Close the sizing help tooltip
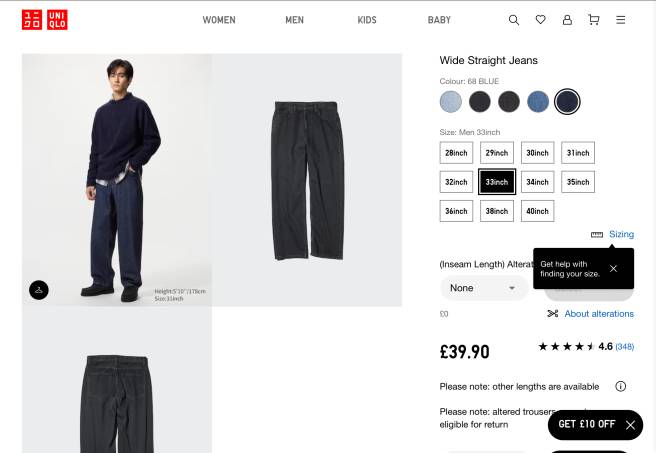Viewport: 656px width, 453px height. 613,268
